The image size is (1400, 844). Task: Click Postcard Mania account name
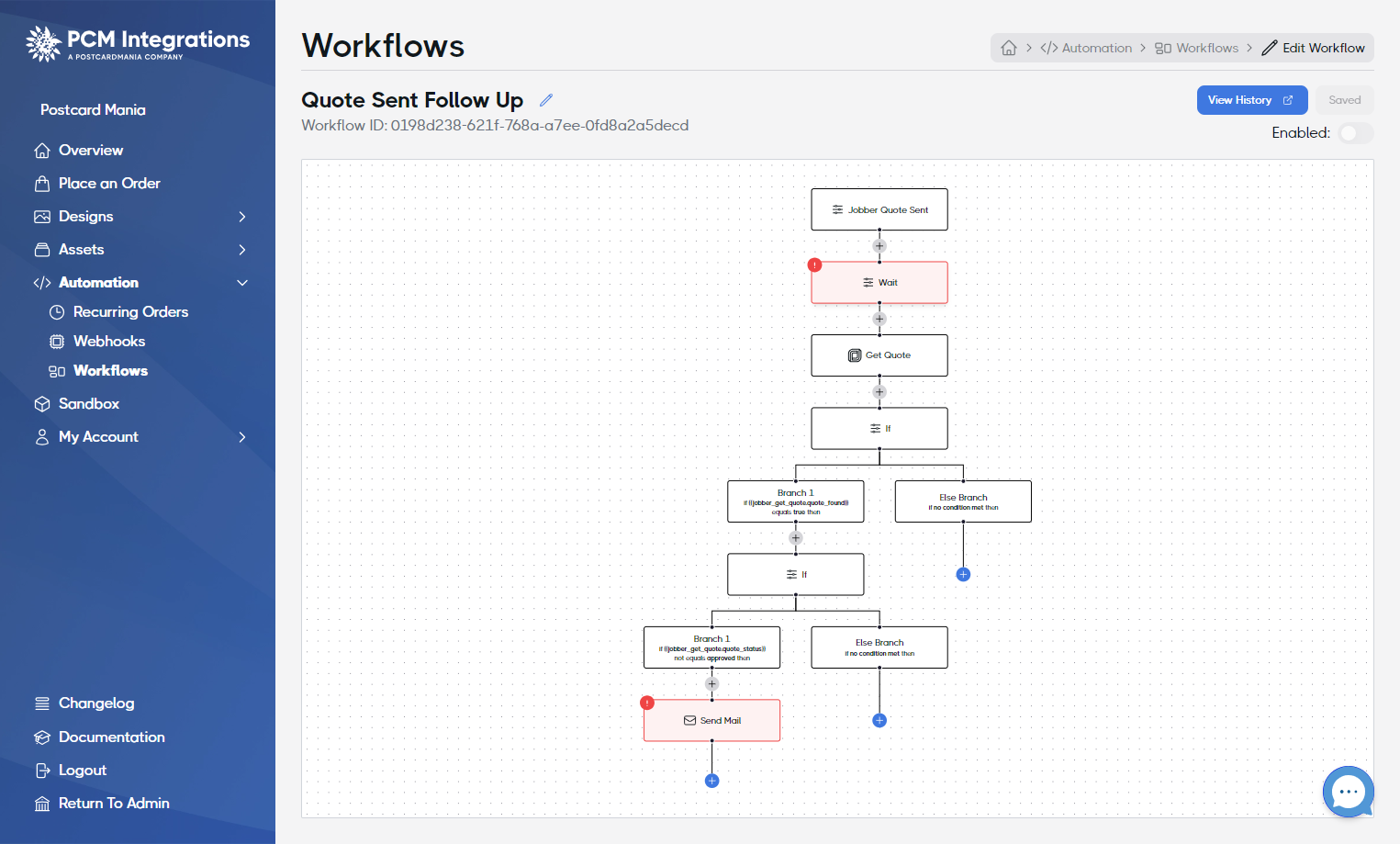tap(93, 110)
